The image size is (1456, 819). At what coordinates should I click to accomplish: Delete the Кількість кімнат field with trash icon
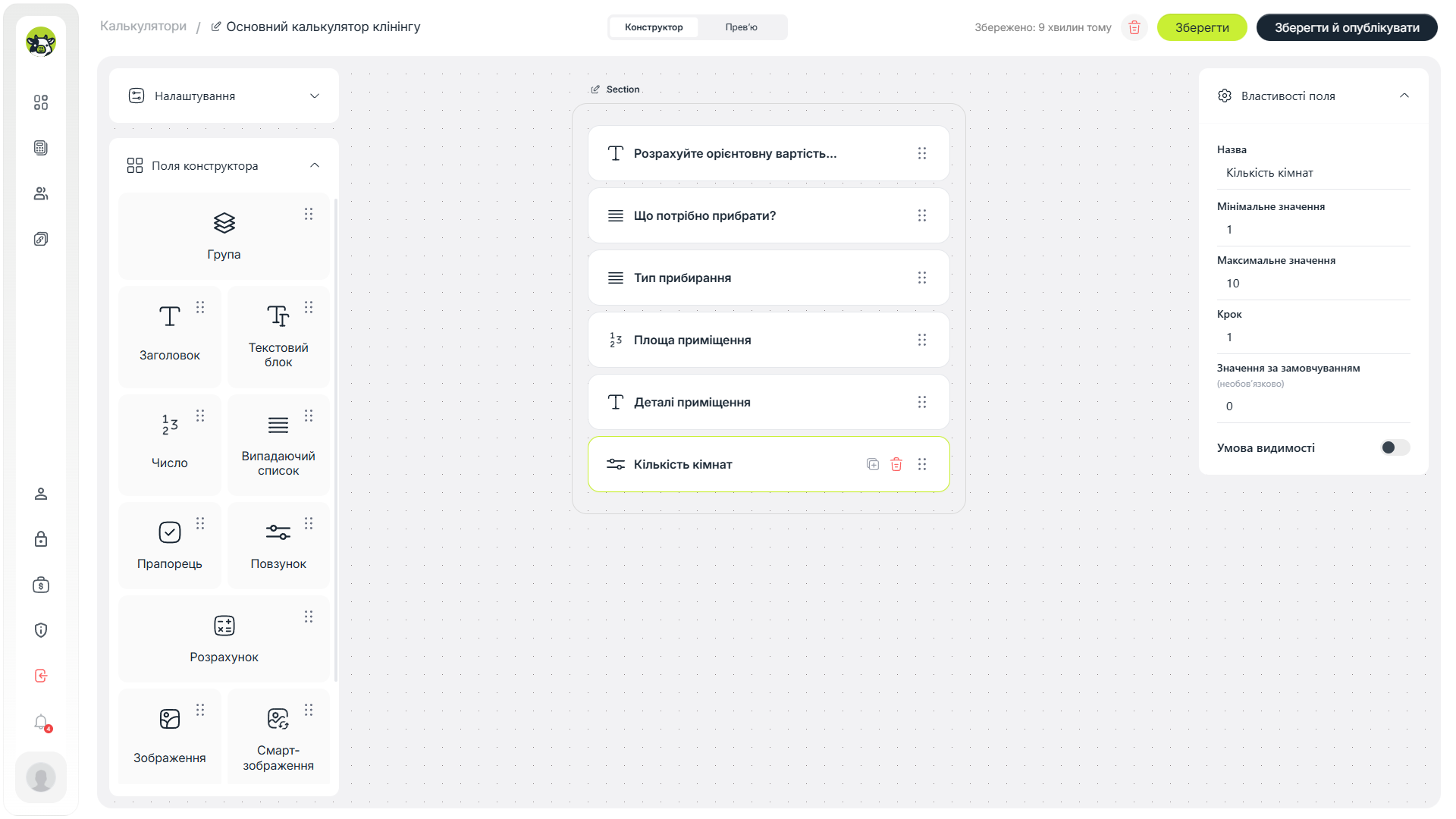(896, 464)
